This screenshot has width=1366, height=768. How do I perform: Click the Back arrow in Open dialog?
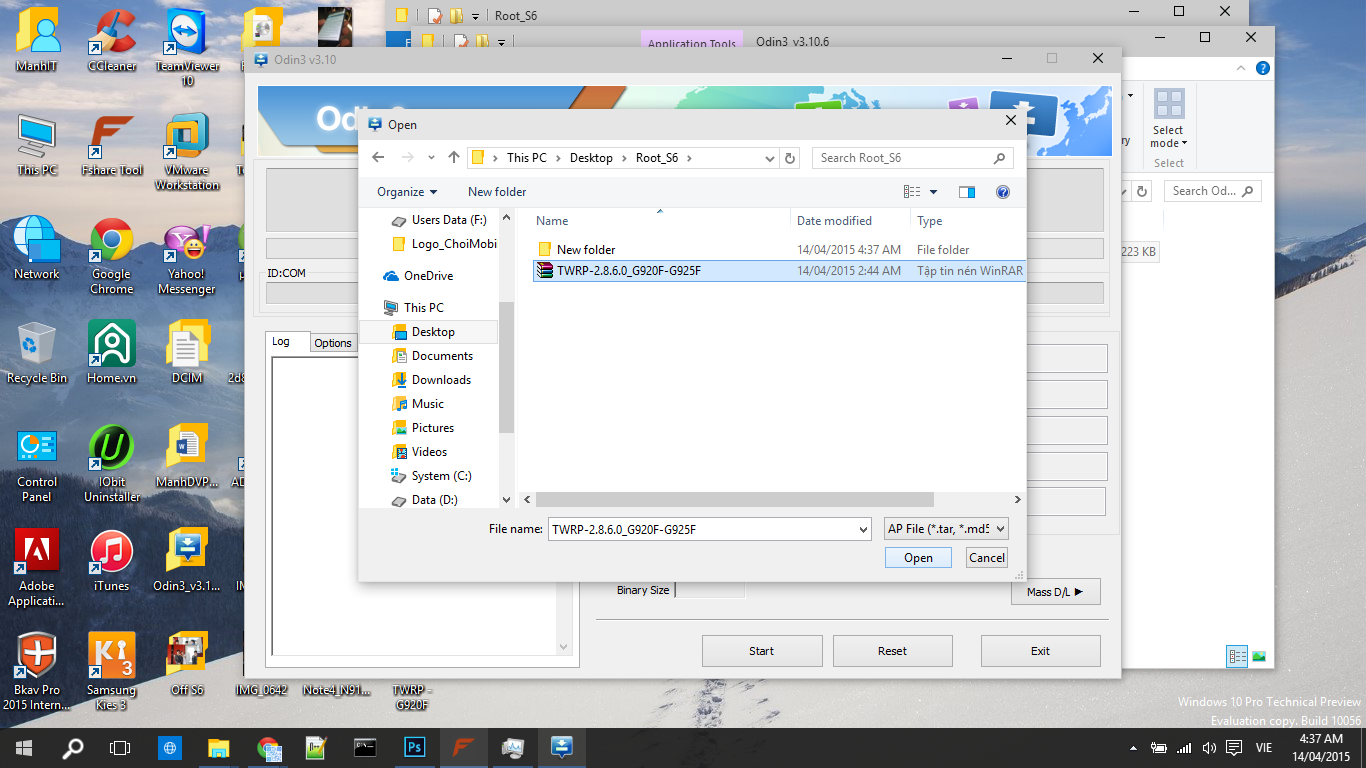pos(378,158)
